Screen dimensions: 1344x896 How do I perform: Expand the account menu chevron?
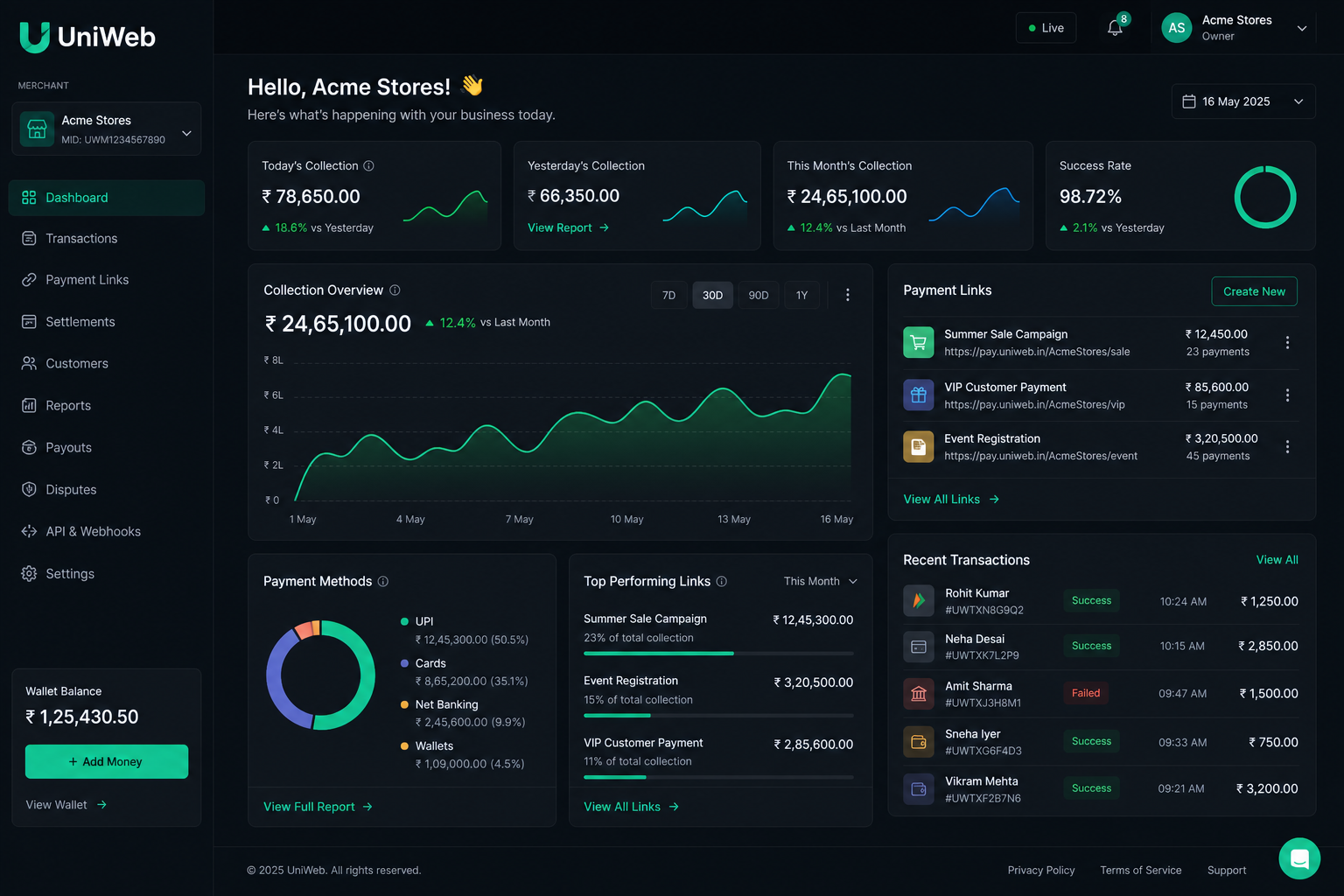[x=1302, y=28]
